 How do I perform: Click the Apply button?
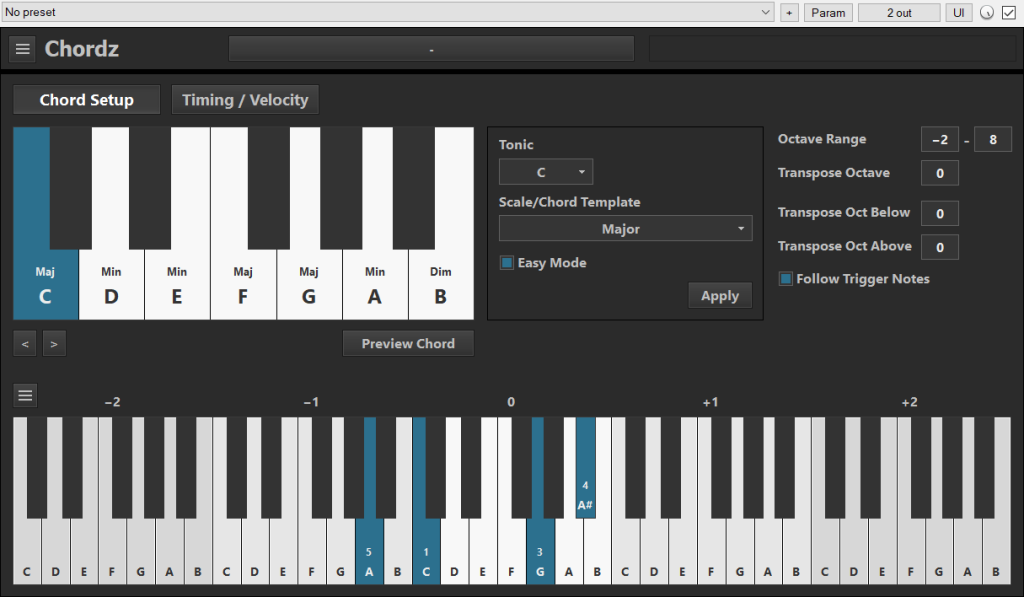pos(720,296)
